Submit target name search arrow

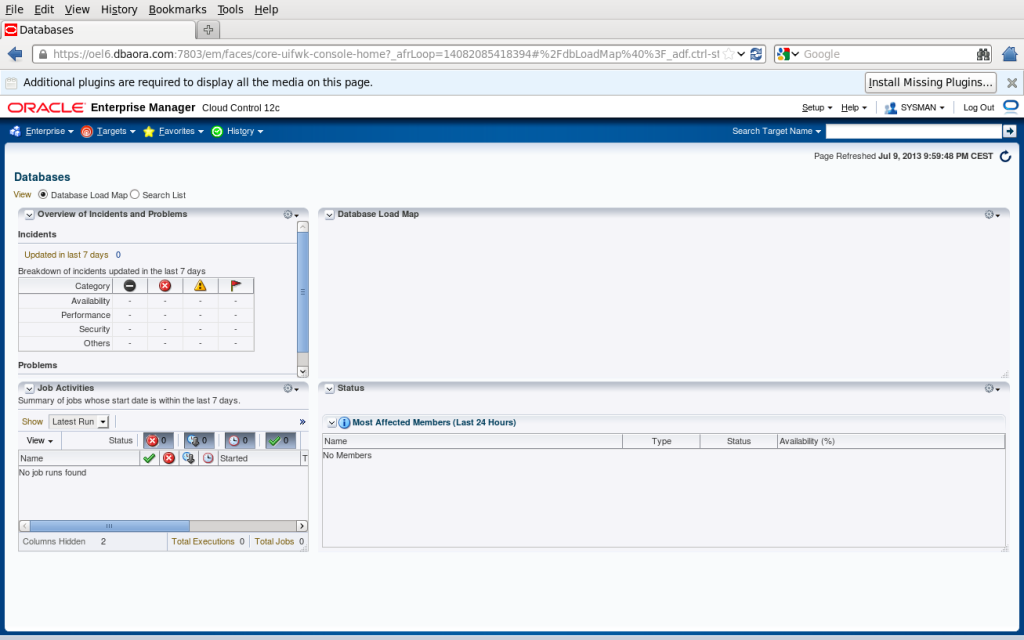(x=1010, y=131)
